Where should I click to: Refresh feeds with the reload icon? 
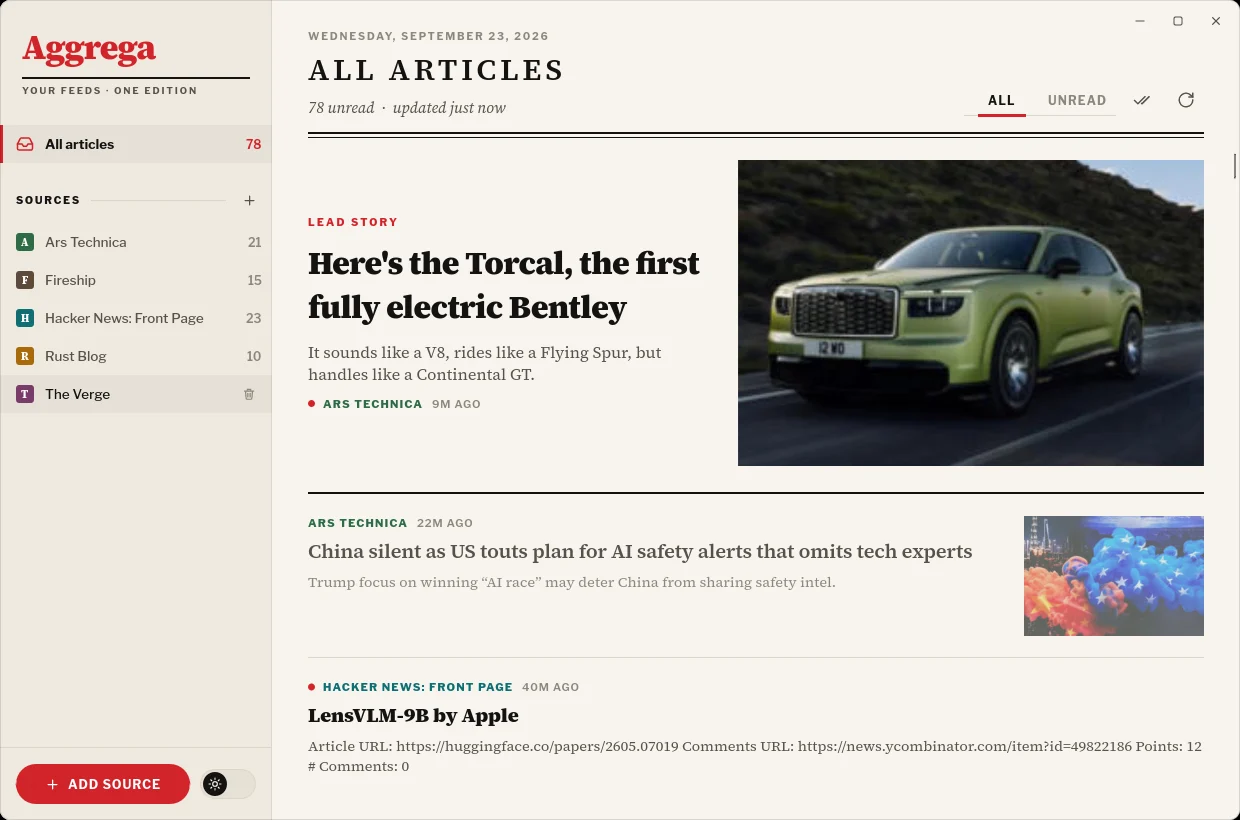click(1186, 100)
